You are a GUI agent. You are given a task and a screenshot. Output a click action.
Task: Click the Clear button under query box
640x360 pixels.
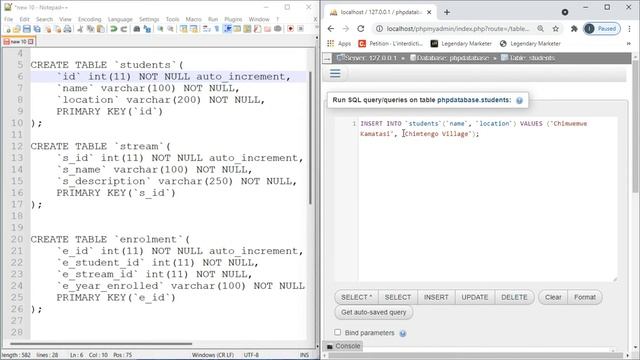tap(553, 297)
